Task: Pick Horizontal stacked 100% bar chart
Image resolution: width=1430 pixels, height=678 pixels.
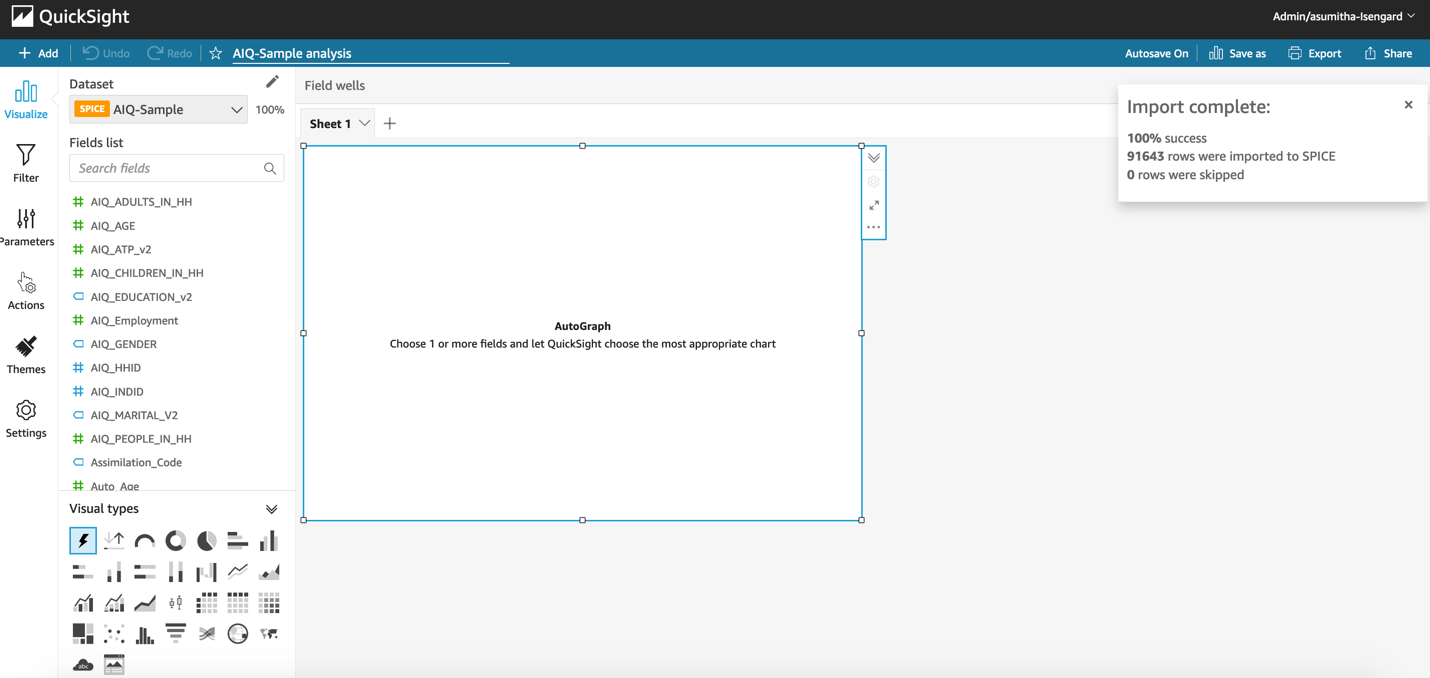Action: tap(145, 572)
